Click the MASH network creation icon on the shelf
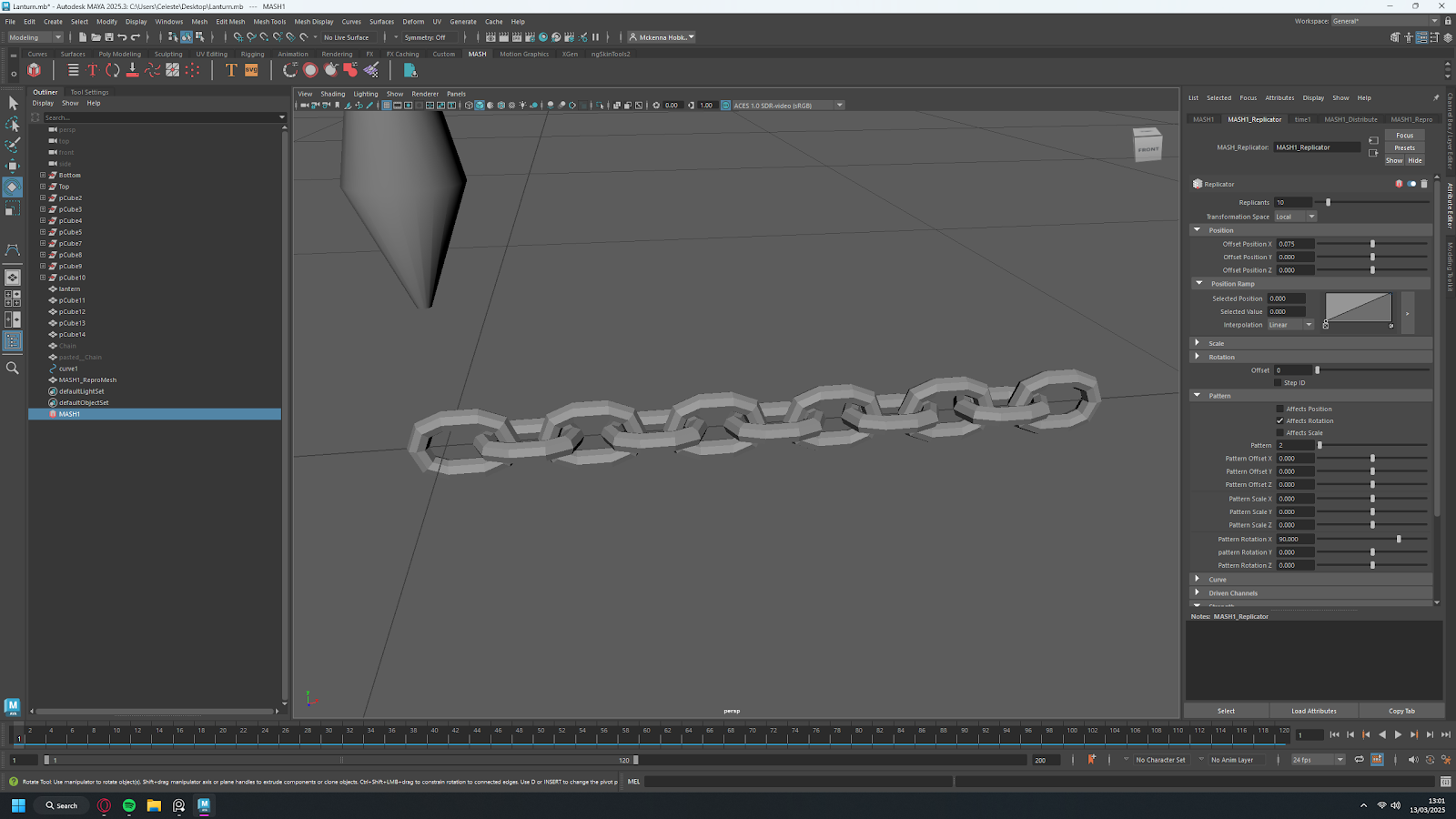The image size is (1456, 819). click(34, 70)
